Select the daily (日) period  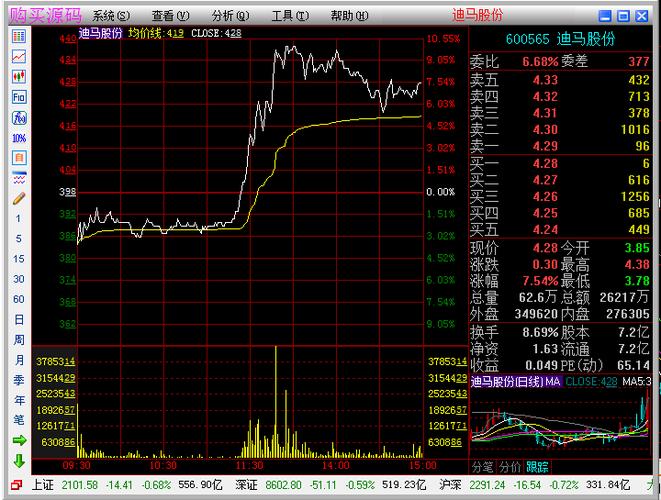(x=19, y=320)
